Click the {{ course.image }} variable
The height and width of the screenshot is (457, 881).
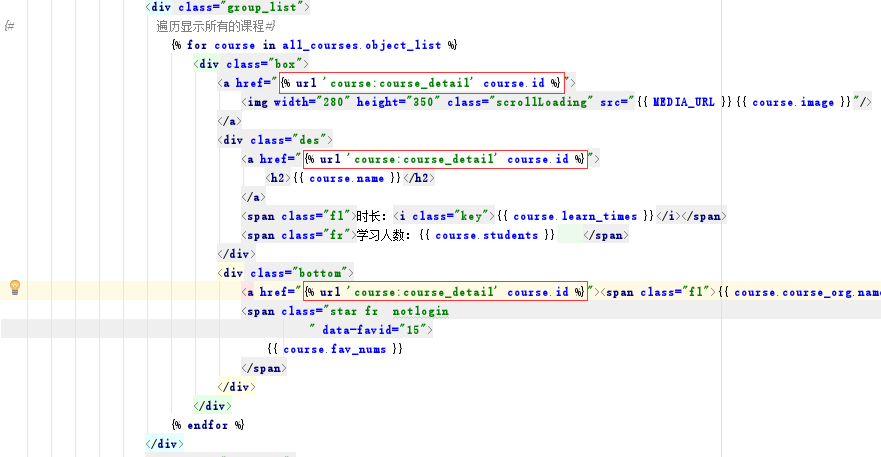[x=793, y=102]
